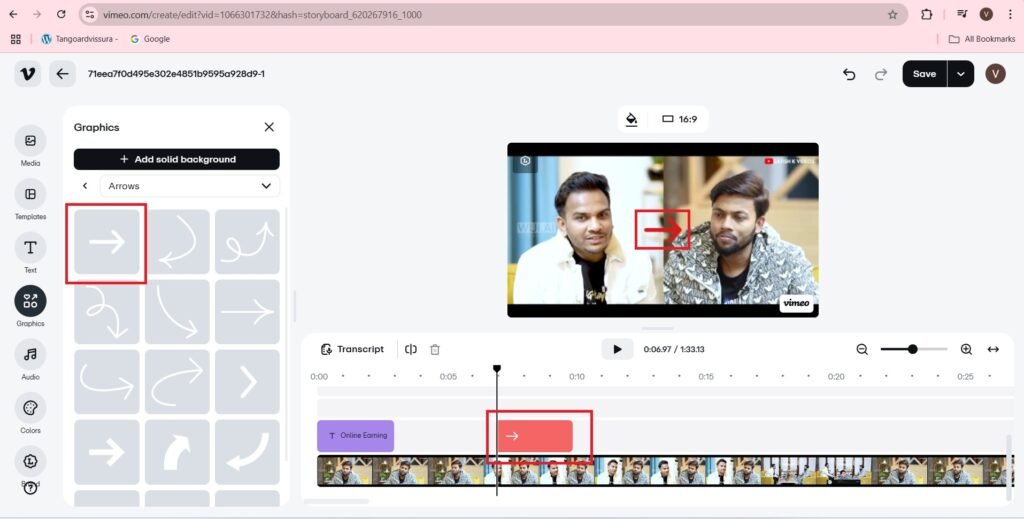Insert the straight right arrow graphic
Viewport: 1024px width, 519px height.
pos(106,242)
